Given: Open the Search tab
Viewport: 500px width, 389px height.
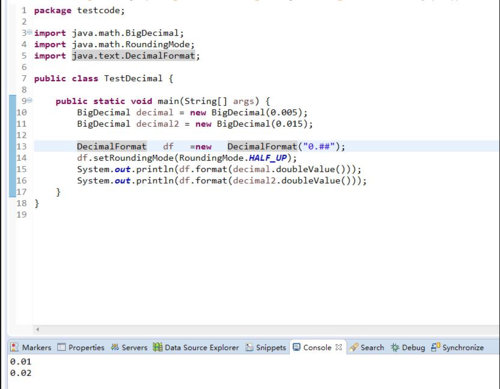Looking at the screenshot, I should click(367, 347).
